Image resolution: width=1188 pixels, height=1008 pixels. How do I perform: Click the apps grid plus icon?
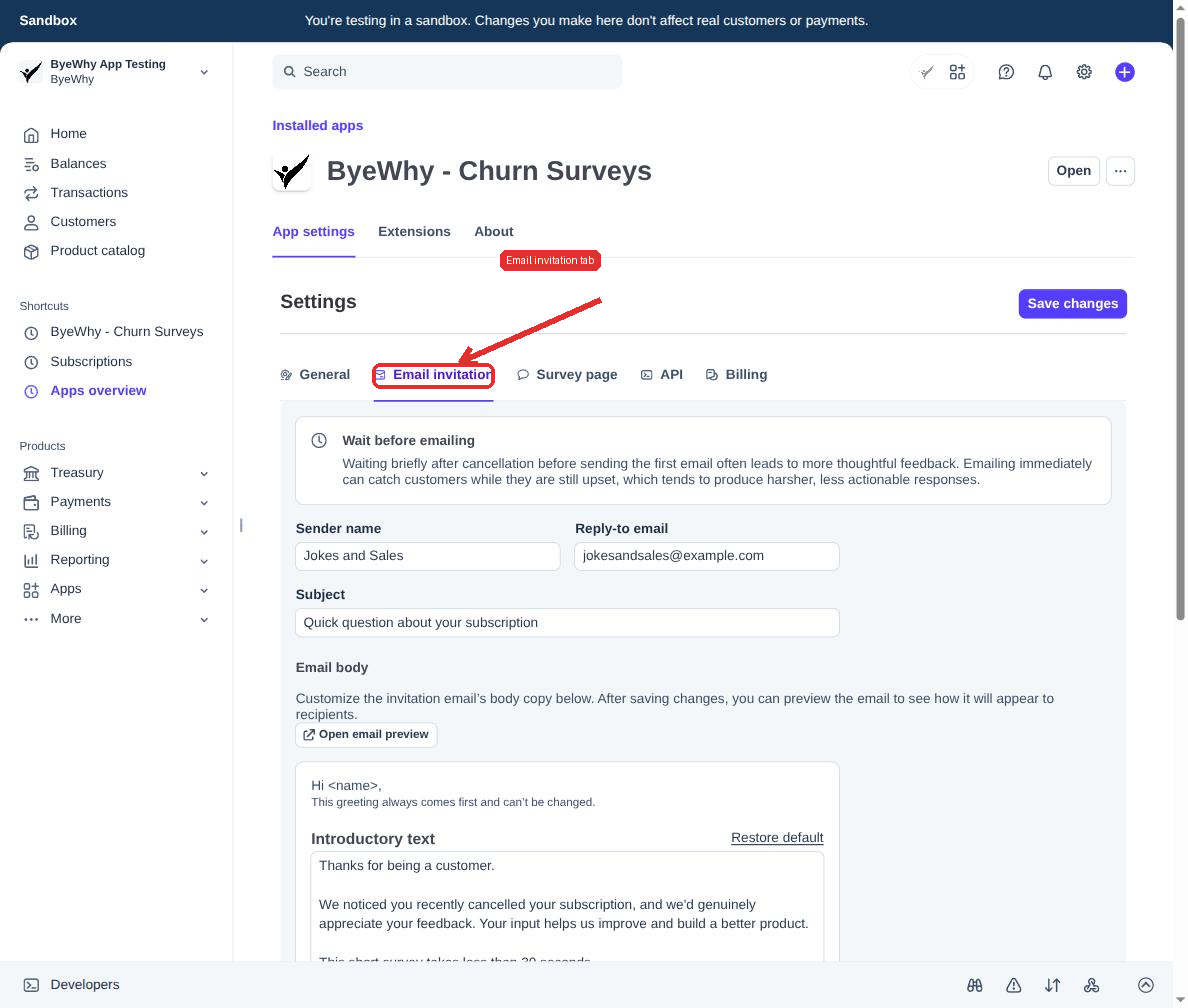(958, 72)
